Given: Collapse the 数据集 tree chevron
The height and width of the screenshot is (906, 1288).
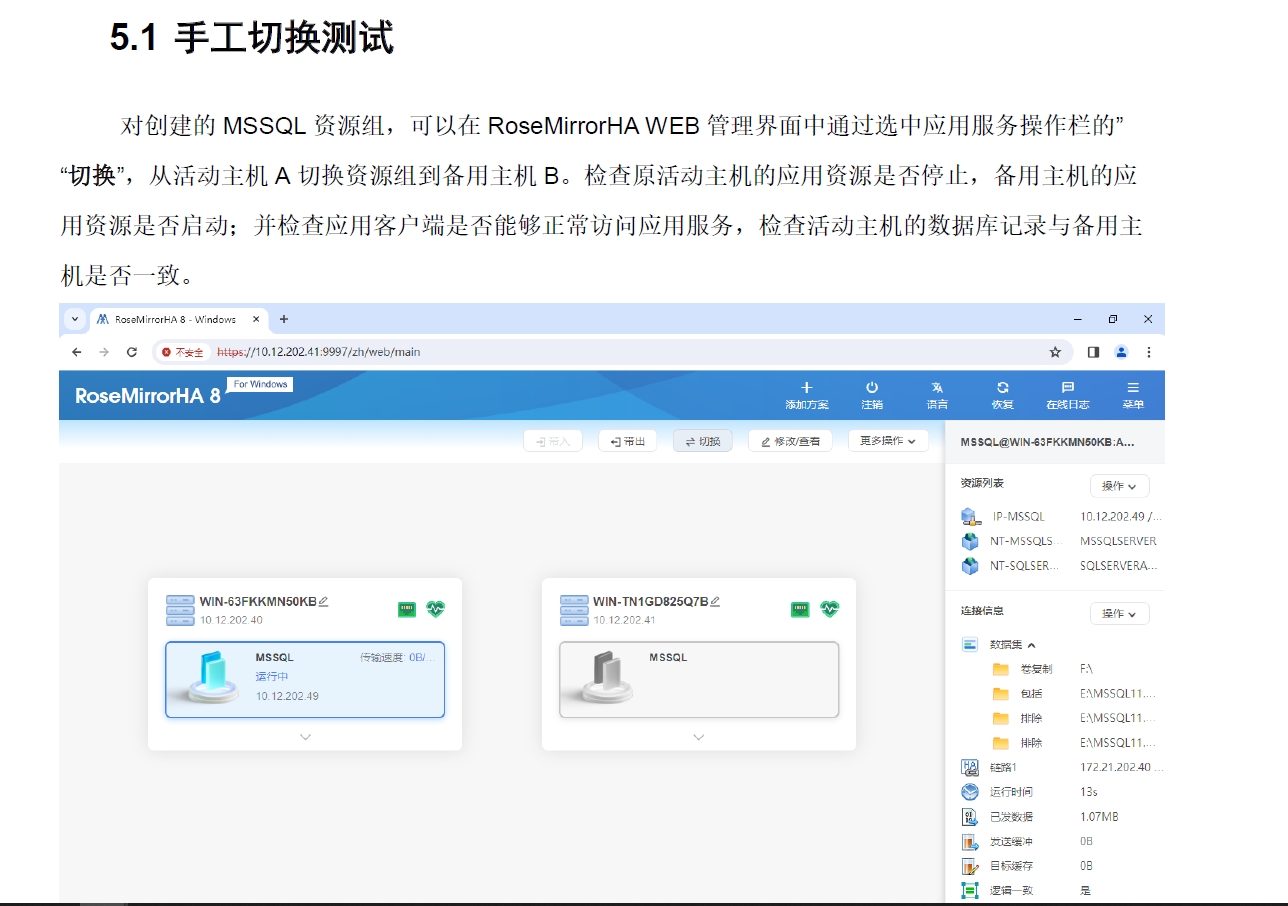Looking at the screenshot, I should (x=1032, y=645).
